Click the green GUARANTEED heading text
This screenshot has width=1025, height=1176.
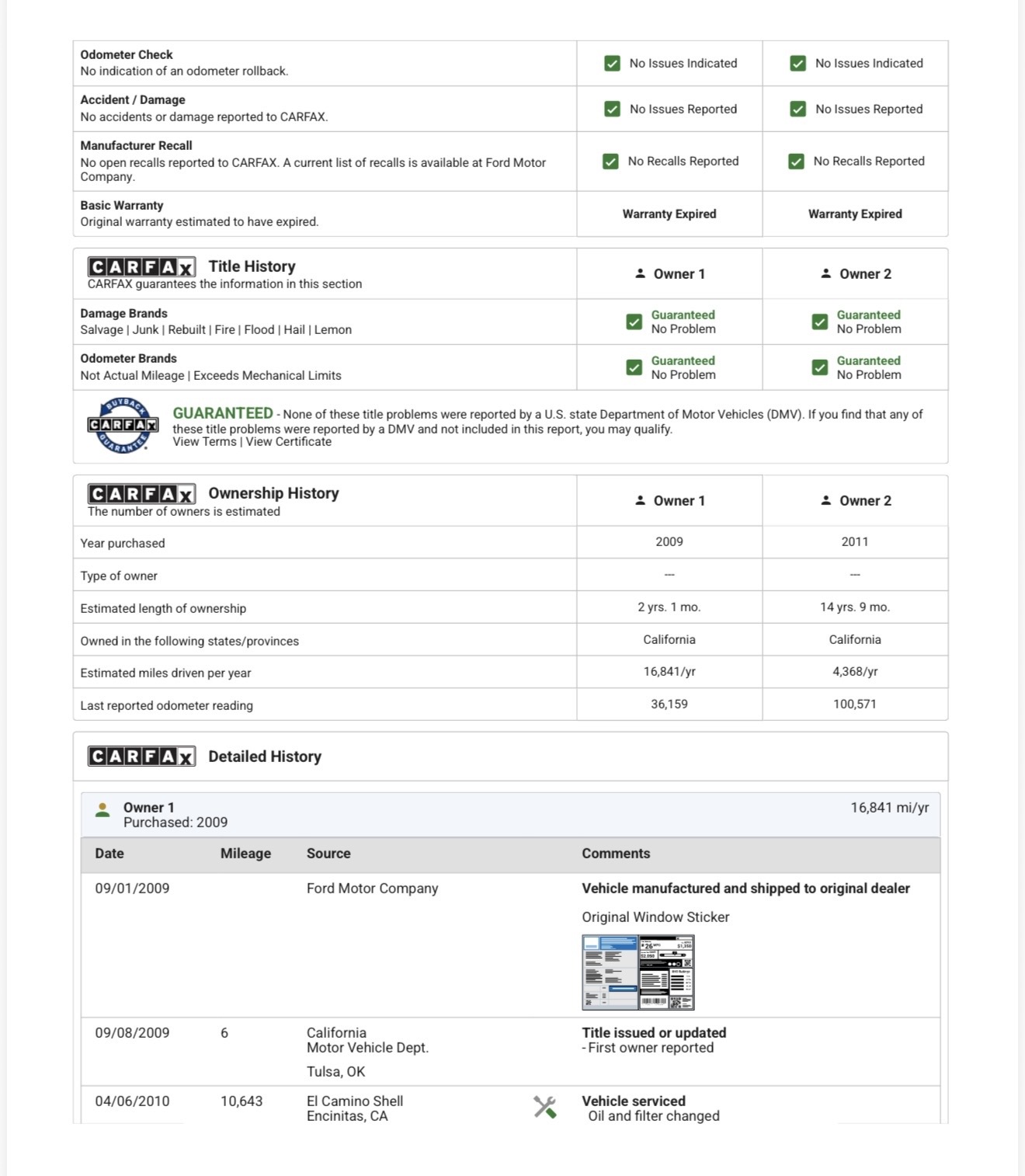[x=223, y=413]
